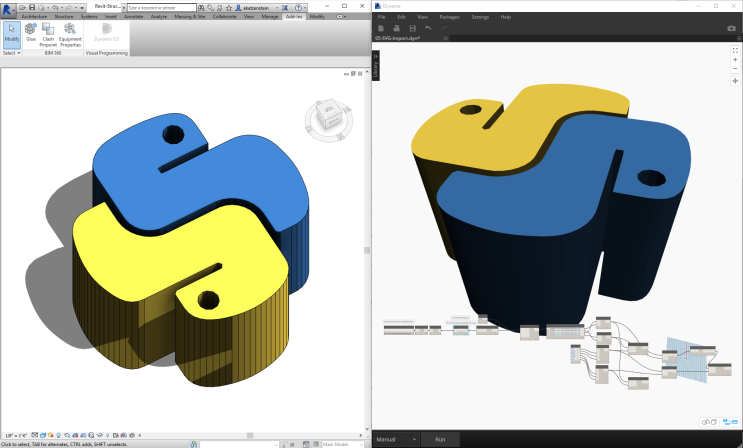The width and height of the screenshot is (743, 448).
Task: Toggle pan mode in Dynamo canvas
Action: (735, 81)
